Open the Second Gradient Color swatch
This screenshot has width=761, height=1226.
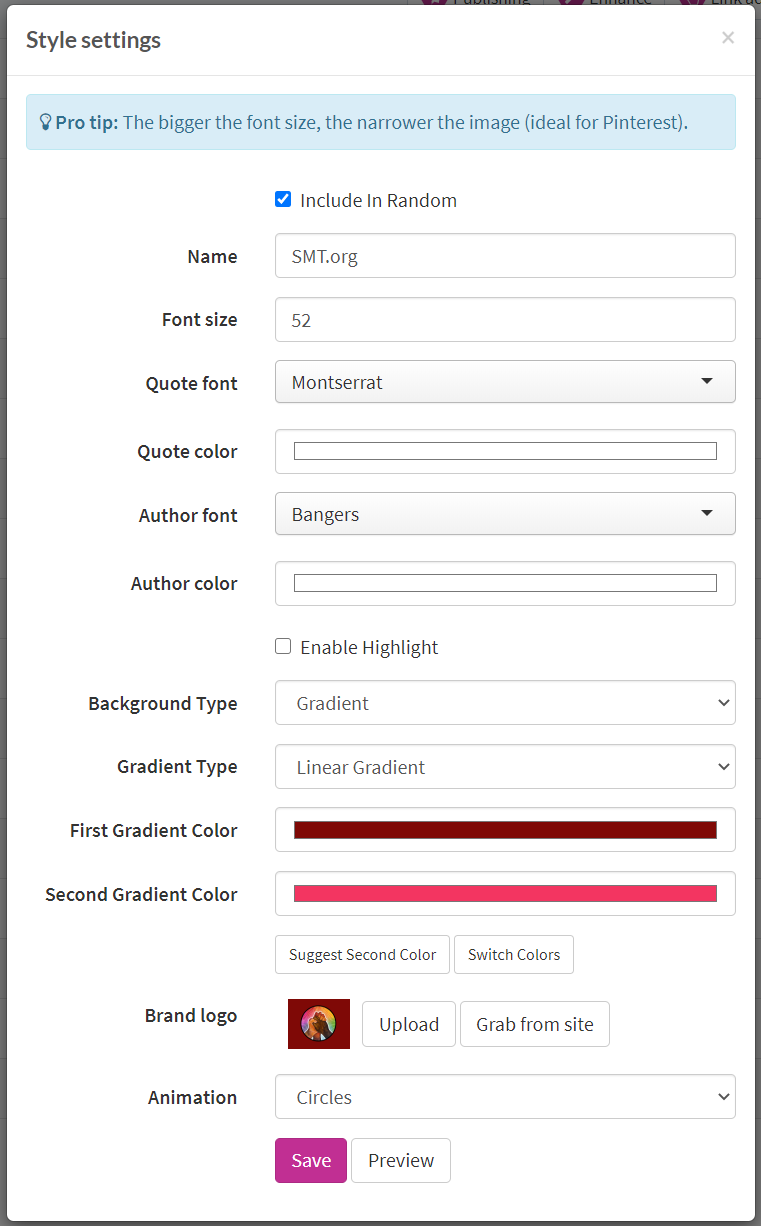coord(505,894)
